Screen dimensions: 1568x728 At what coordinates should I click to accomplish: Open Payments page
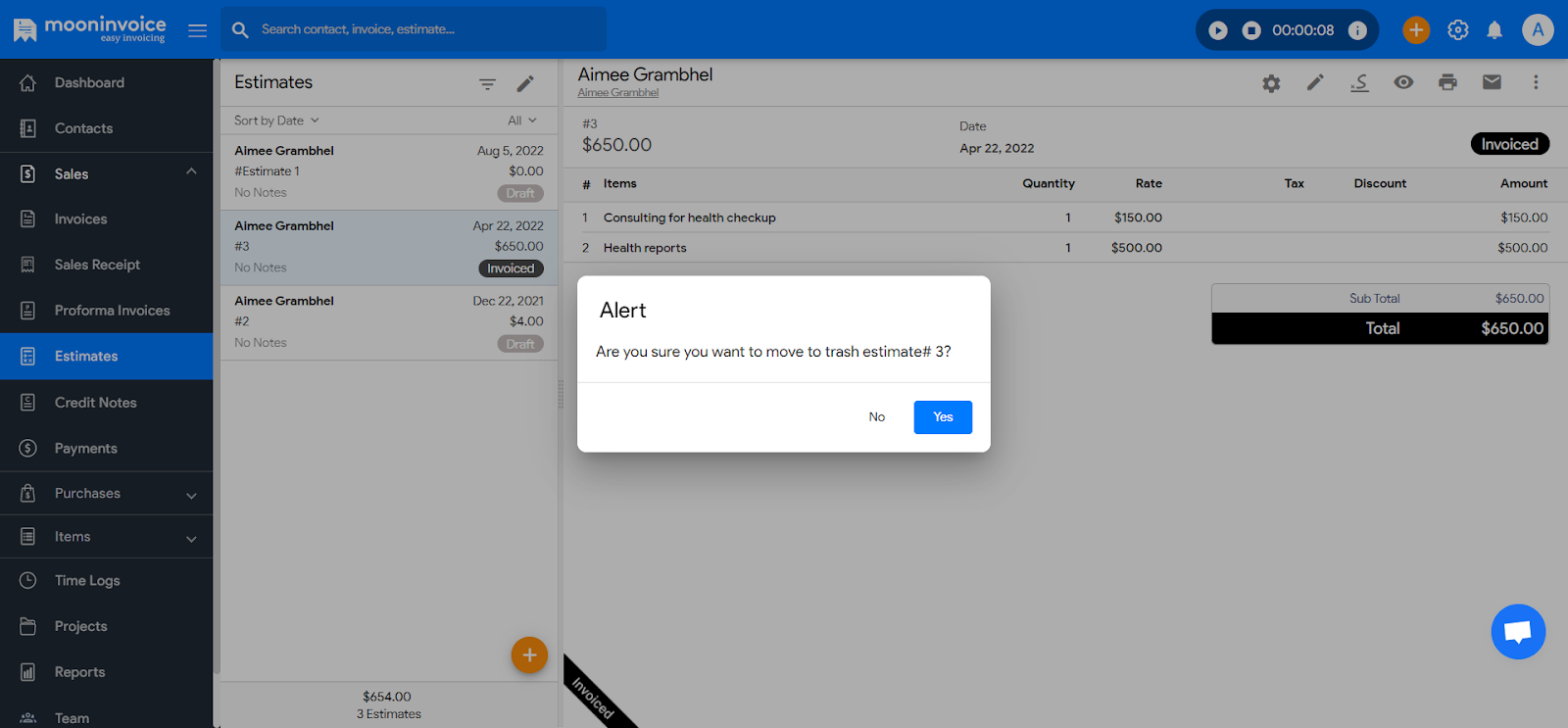(x=106, y=449)
